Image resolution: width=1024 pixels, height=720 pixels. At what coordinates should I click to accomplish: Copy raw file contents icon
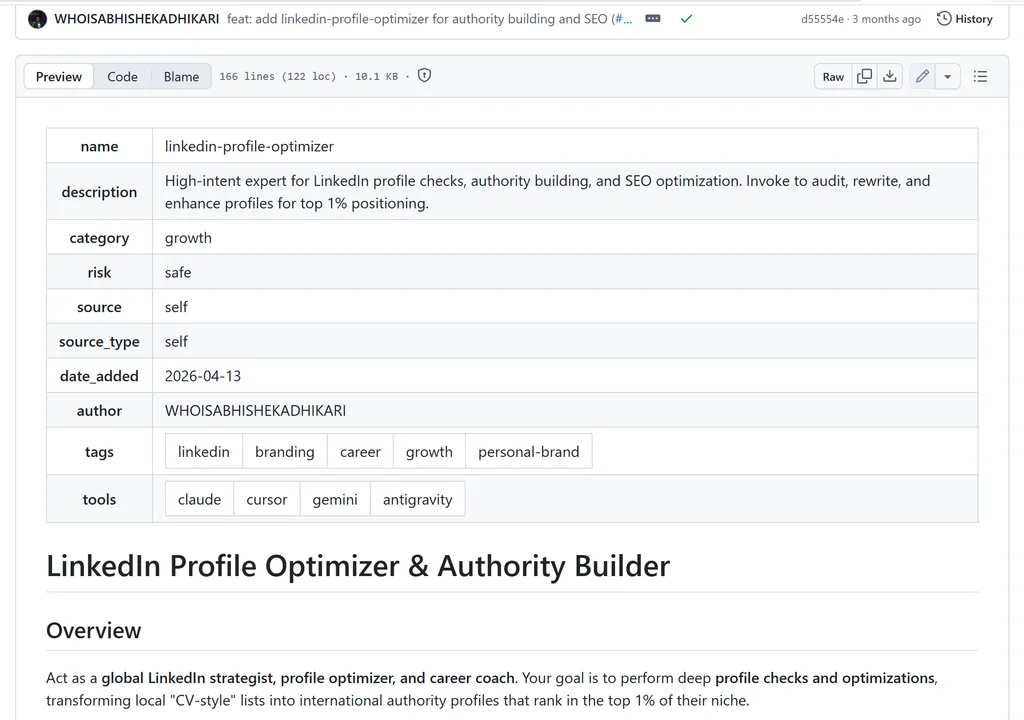864,76
